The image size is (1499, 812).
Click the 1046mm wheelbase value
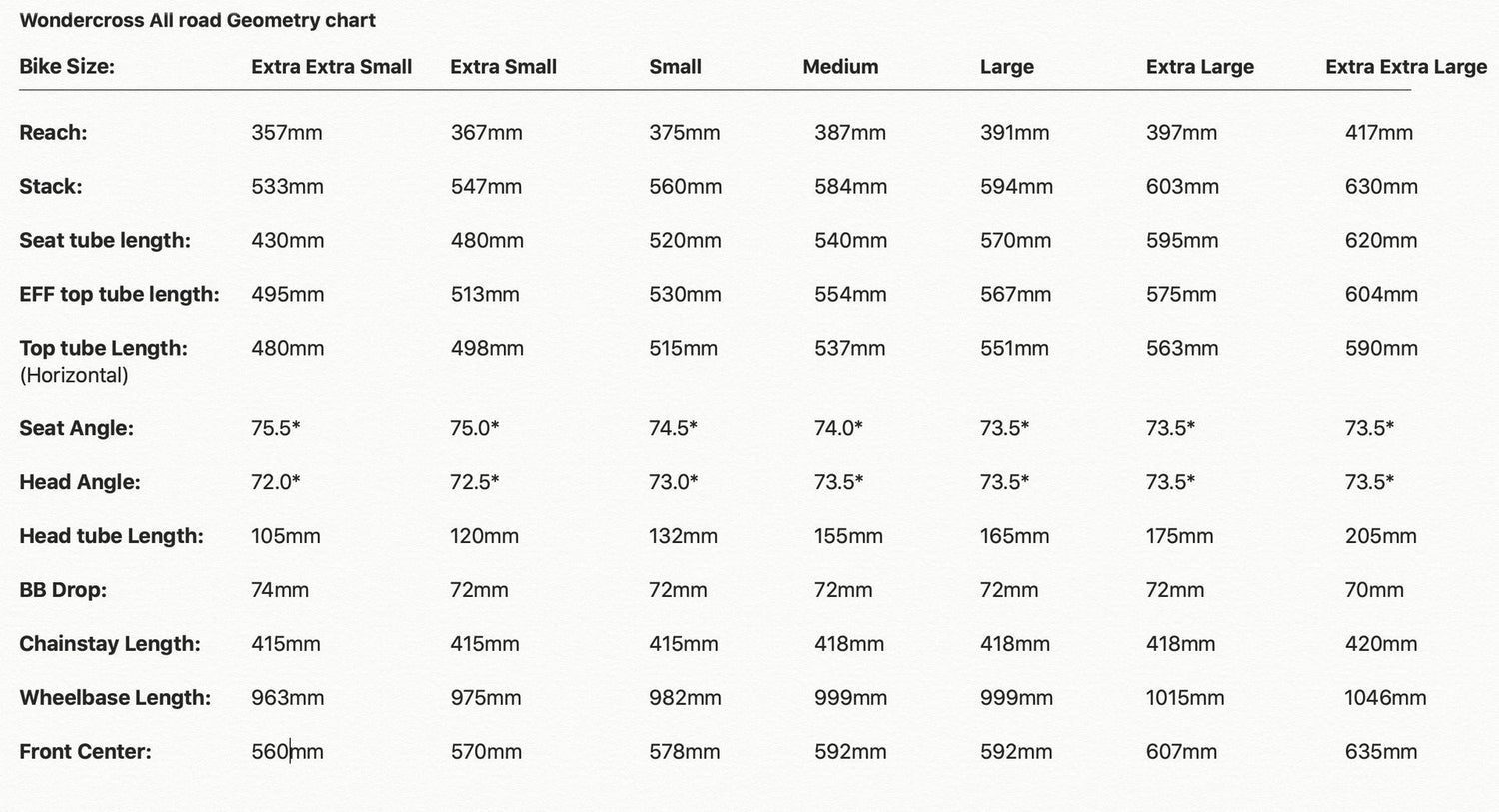pyautogui.click(x=1385, y=698)
